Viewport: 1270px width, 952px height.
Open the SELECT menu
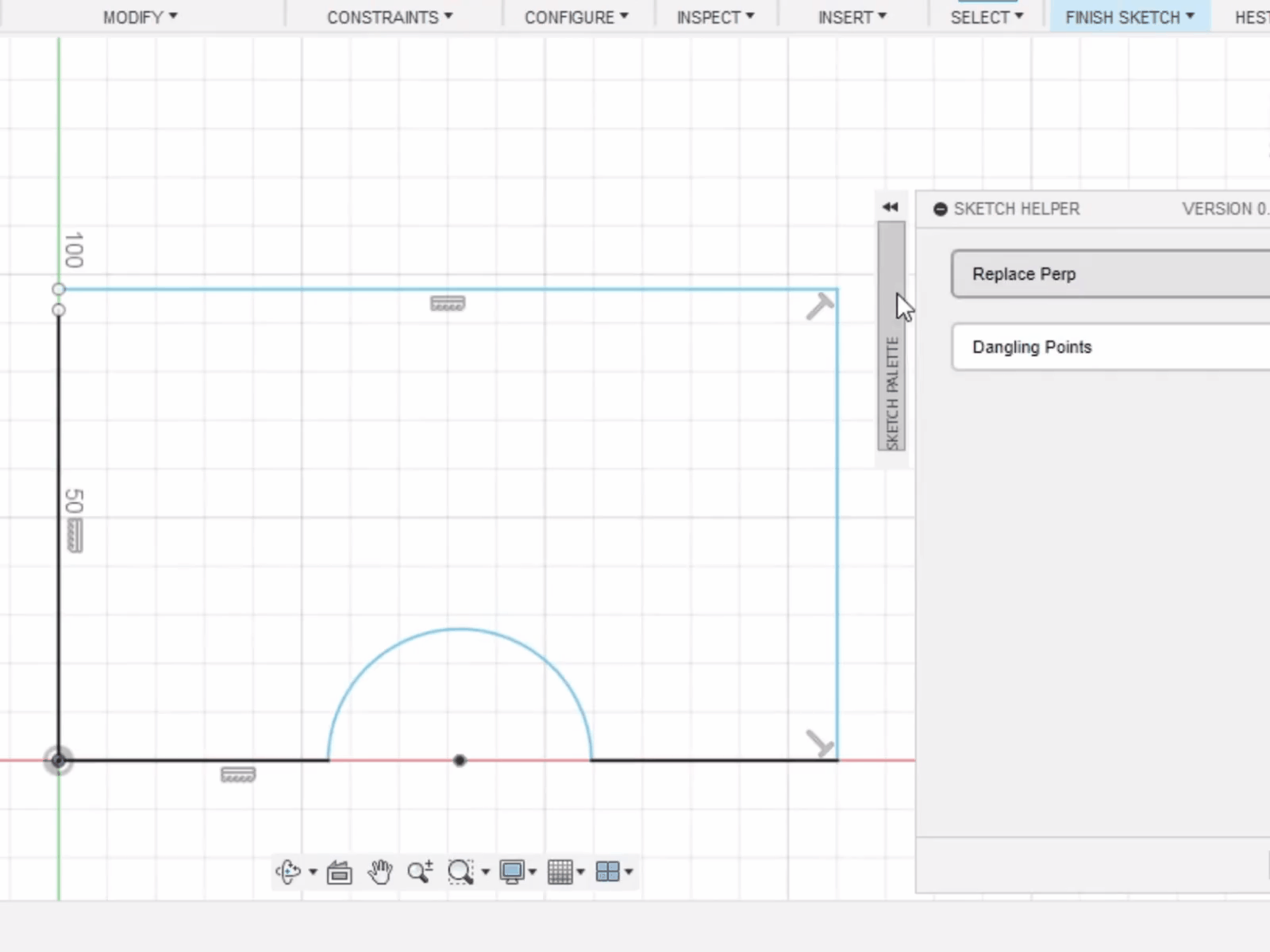[x=987, y=17]
